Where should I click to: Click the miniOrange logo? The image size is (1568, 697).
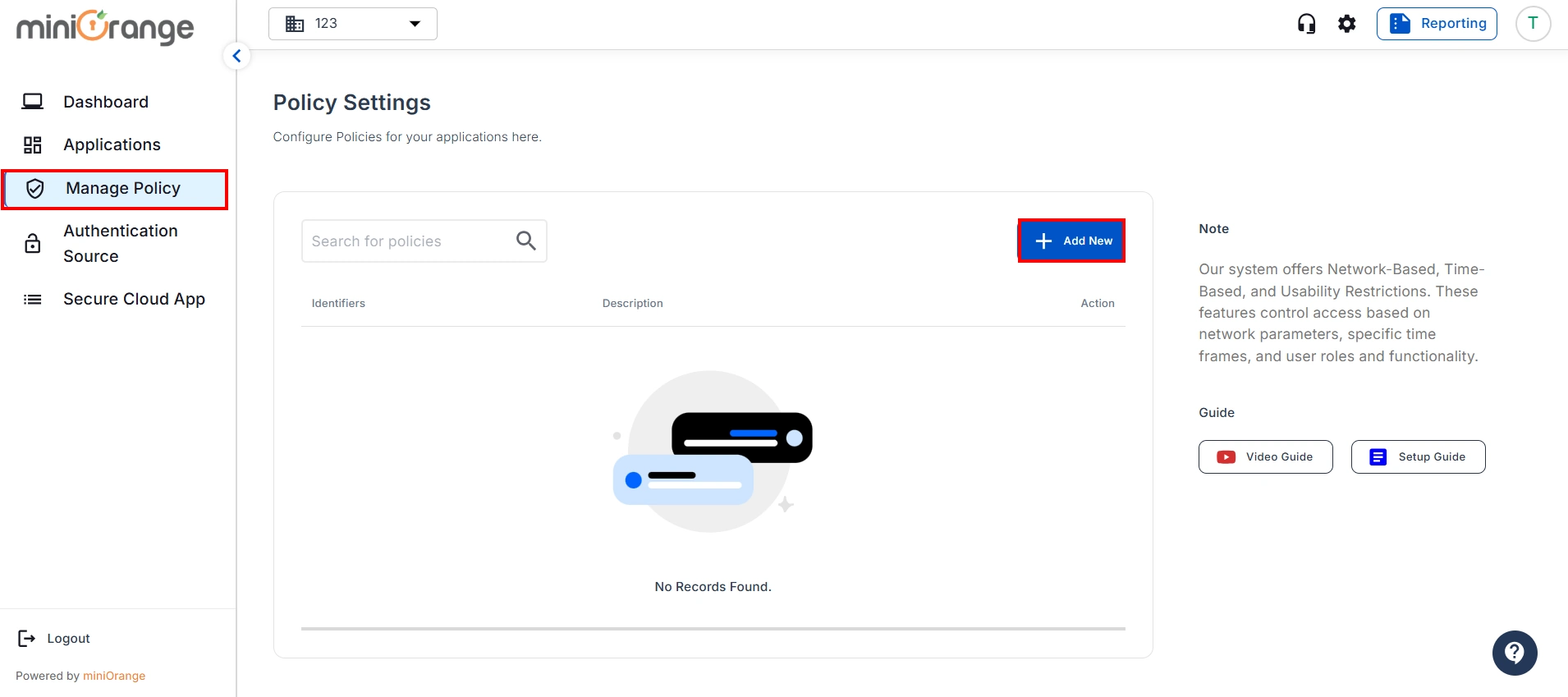click(x=105, y=27)
